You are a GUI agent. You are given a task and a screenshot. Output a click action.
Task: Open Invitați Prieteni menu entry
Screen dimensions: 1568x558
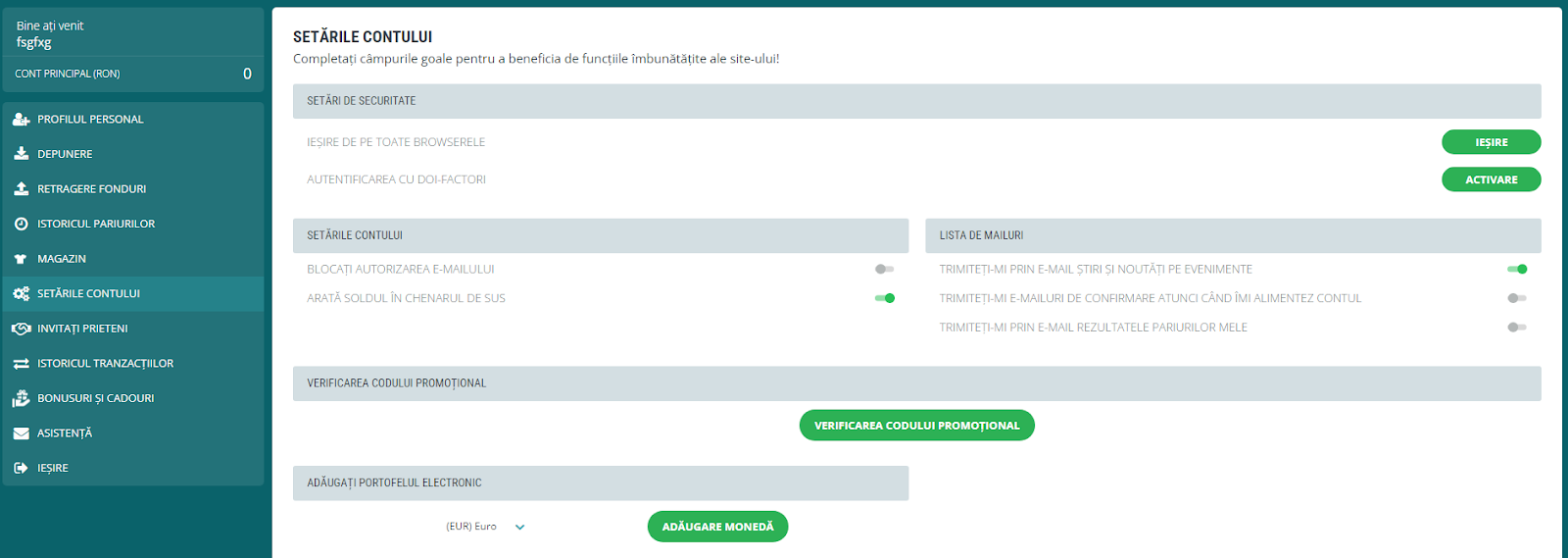click(133, 329)
